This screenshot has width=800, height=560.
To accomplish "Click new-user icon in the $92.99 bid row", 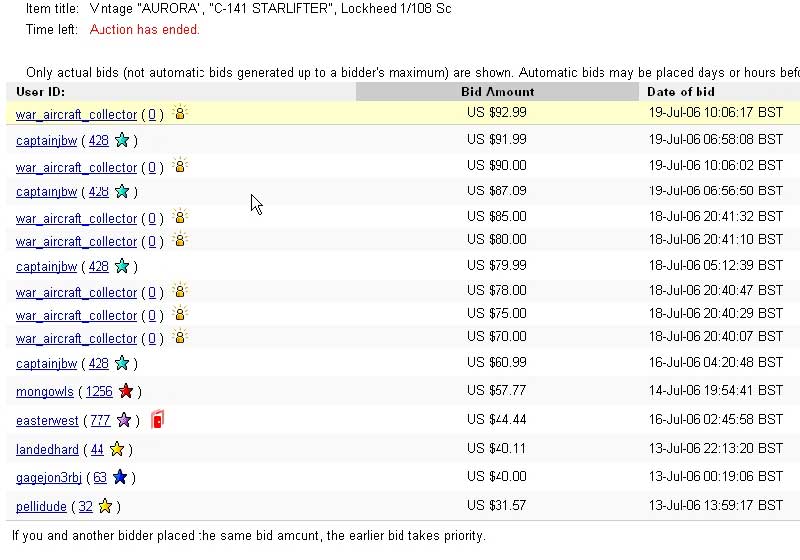I will pos(180,112).
